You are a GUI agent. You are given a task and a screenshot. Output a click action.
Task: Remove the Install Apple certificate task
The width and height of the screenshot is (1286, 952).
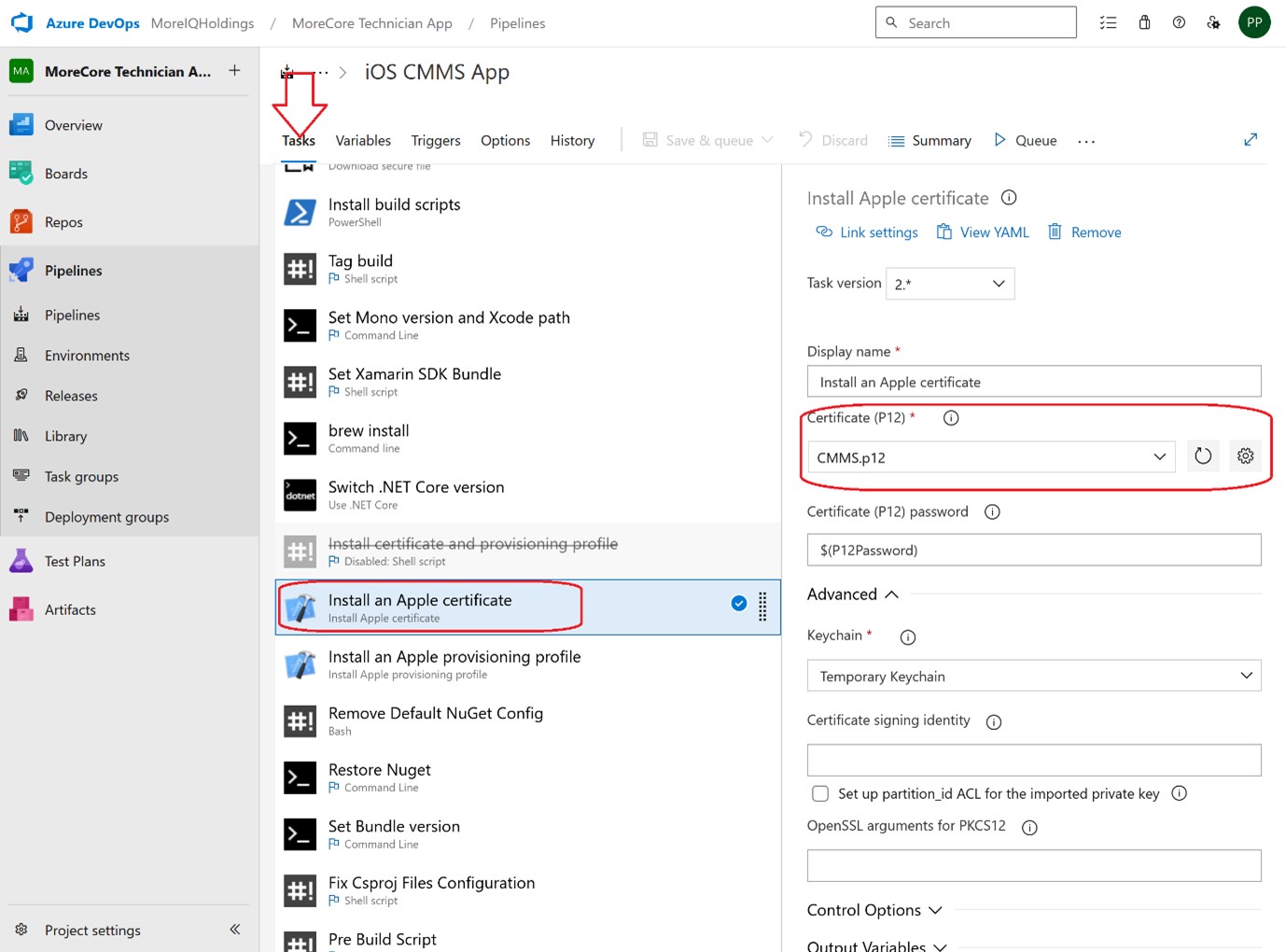click(x=1084, y=231)
